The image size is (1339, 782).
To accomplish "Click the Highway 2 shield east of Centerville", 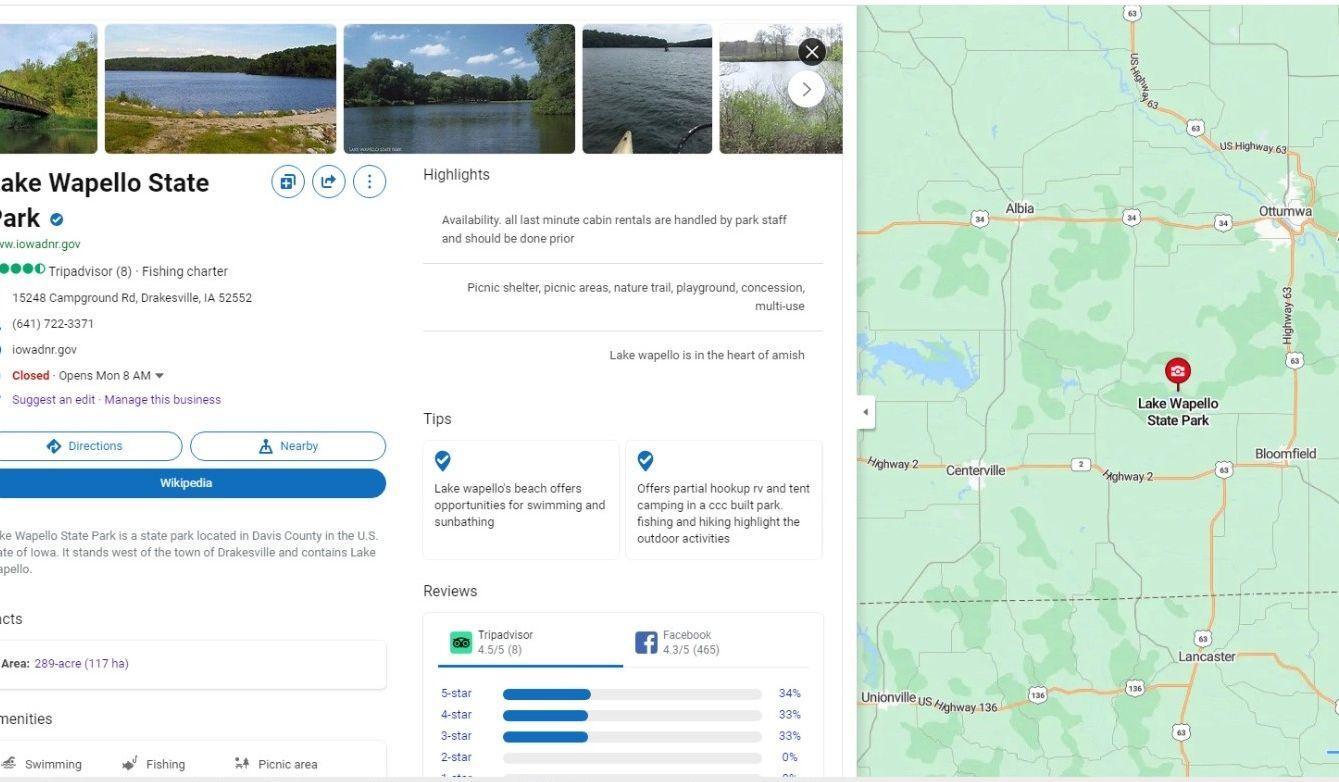I will coord(1081,464).
